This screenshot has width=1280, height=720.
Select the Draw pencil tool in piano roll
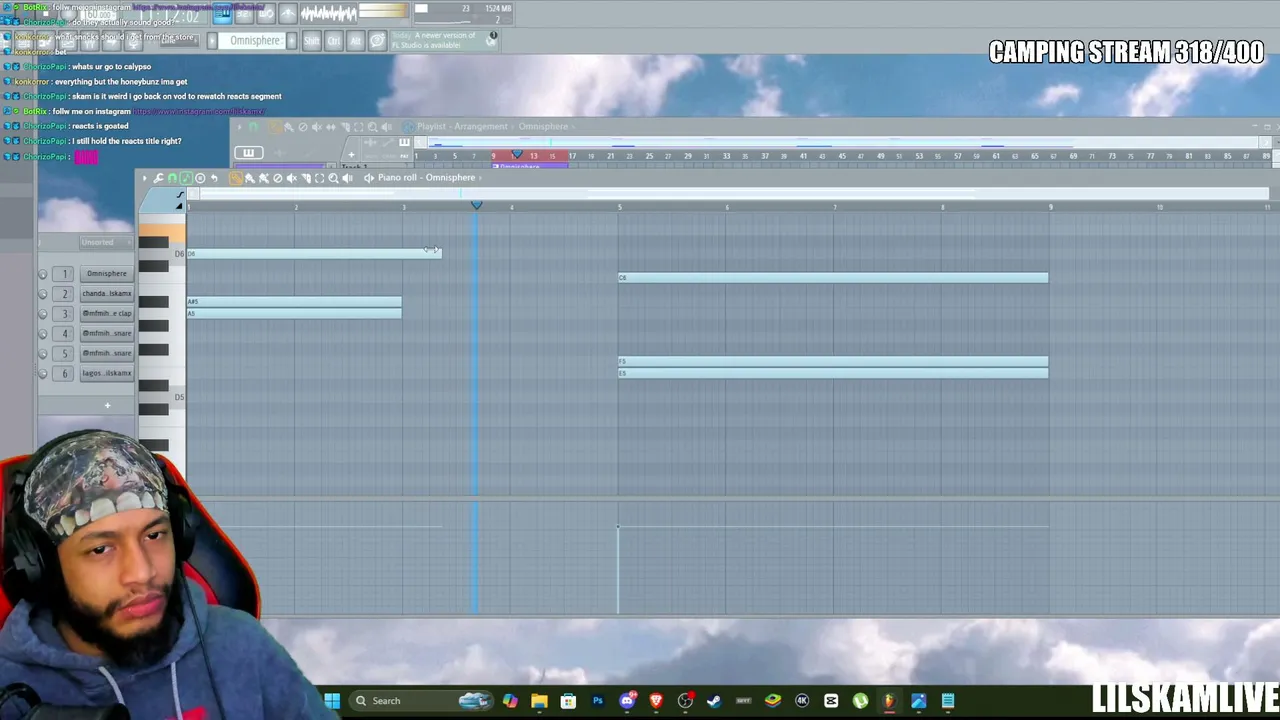(x=236, y=178)
